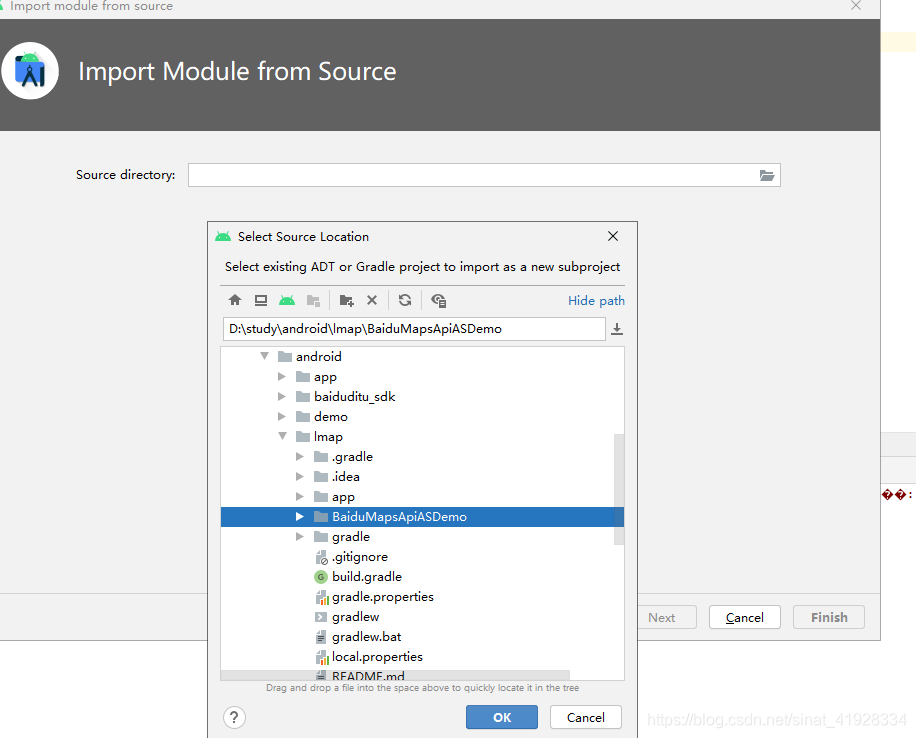The height and width of the screenshot is (738, 916).
Task: Select the baiduditu_sdk folder
Action: (422, 397)
